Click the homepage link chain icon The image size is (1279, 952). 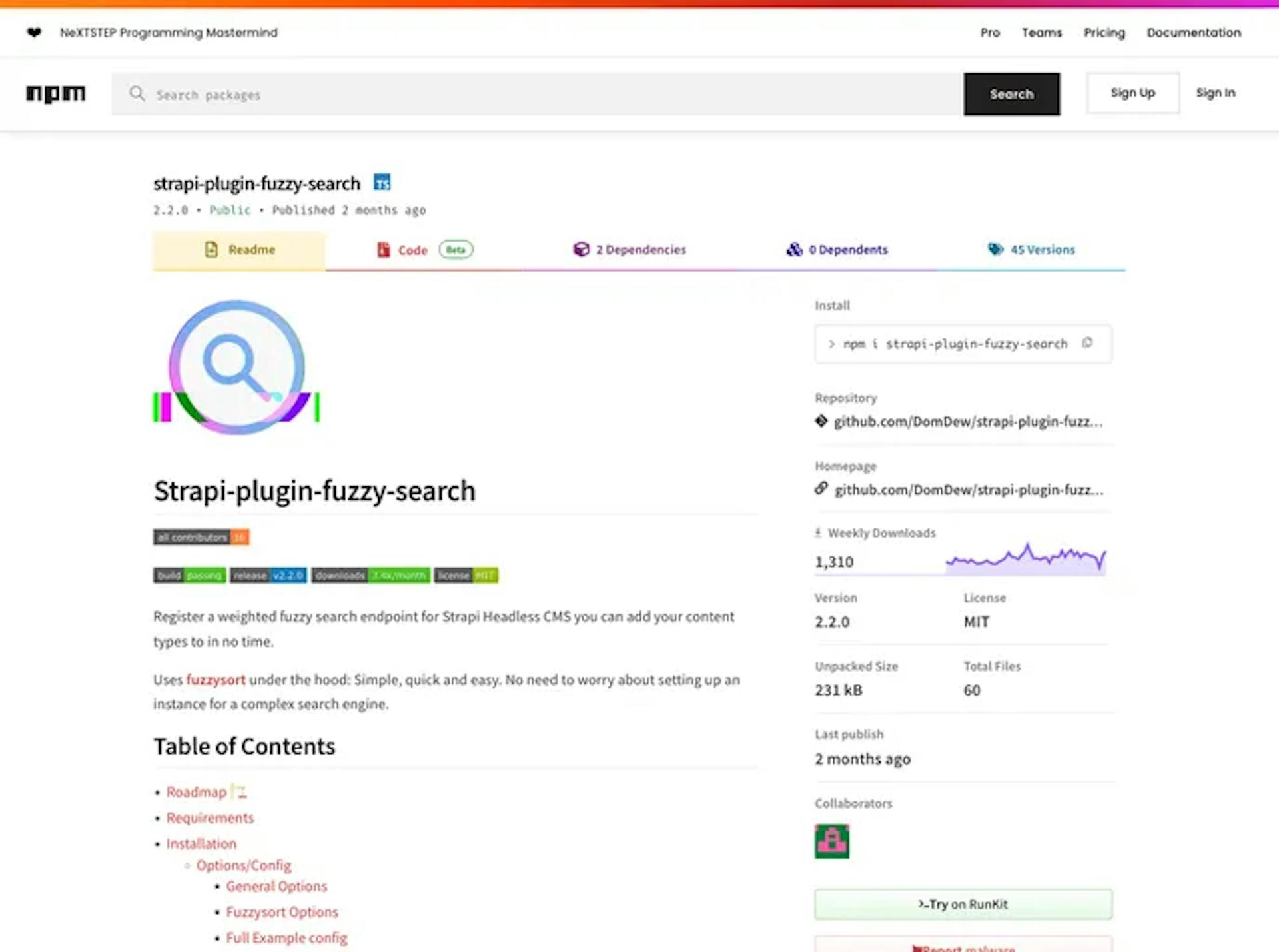click(x=821, y=488)
